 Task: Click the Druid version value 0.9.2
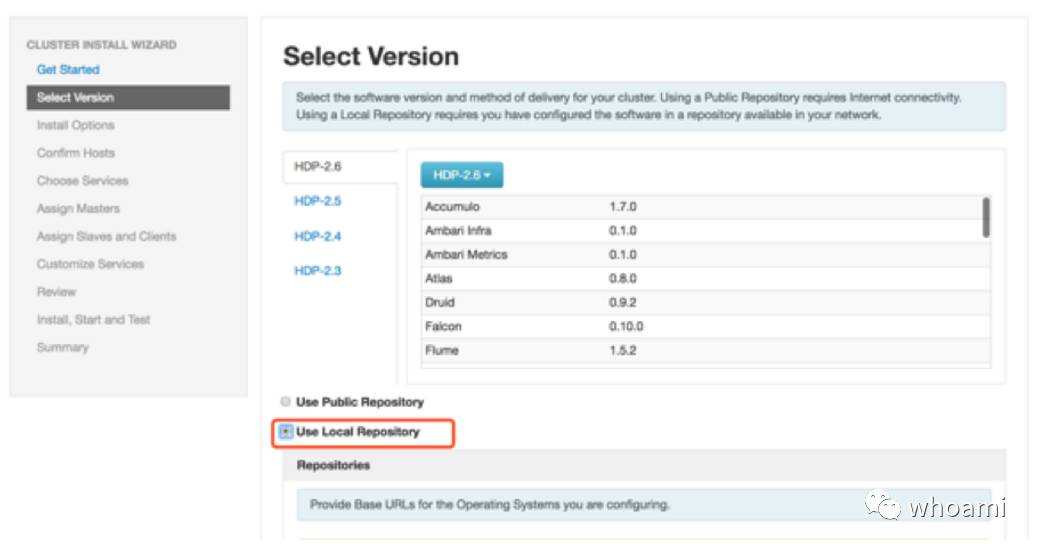tap(623, 303)
